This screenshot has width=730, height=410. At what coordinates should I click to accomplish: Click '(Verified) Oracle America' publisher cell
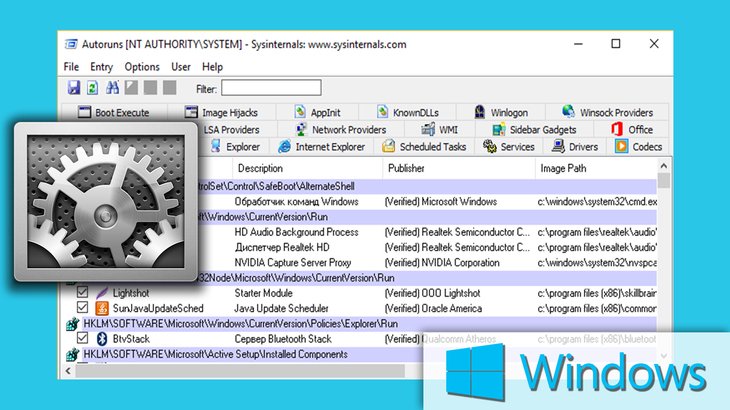click(x=433, y=309)
